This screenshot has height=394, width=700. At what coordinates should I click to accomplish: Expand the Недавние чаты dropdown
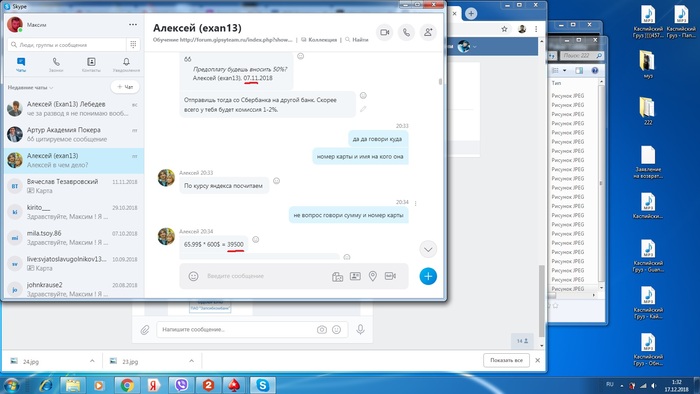point(30,87)
